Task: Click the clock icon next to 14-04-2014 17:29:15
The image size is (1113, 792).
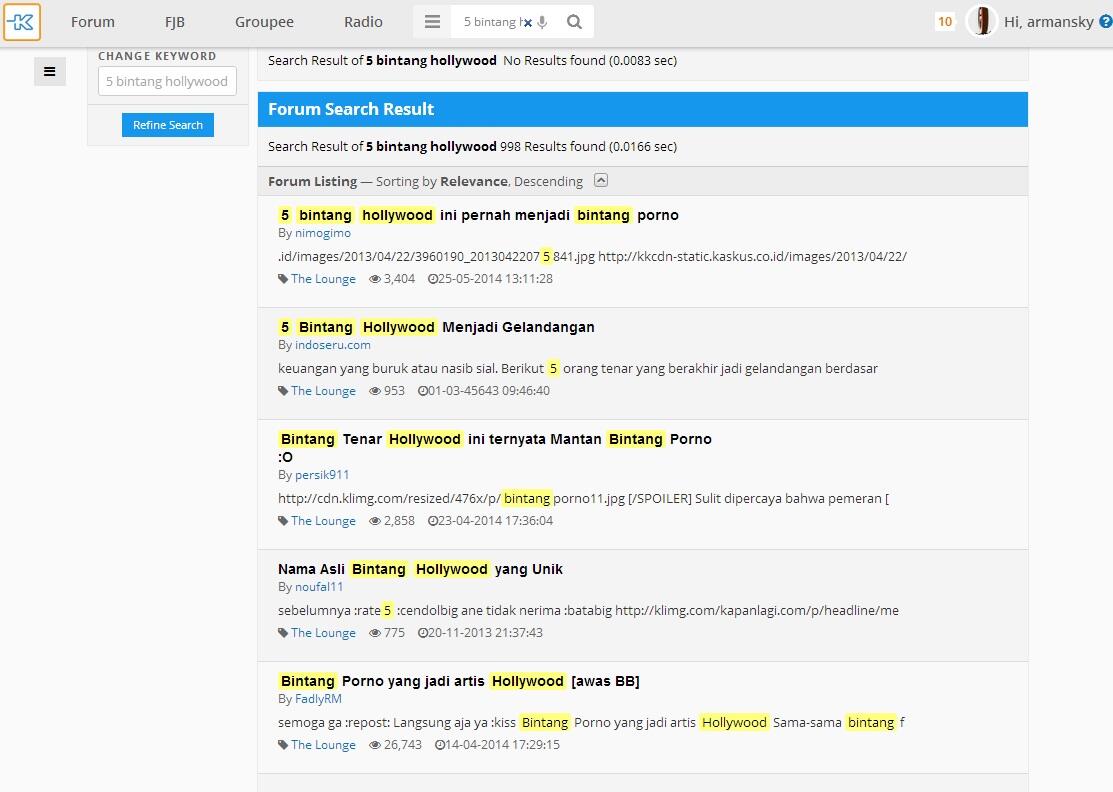Action: (439, 745)
